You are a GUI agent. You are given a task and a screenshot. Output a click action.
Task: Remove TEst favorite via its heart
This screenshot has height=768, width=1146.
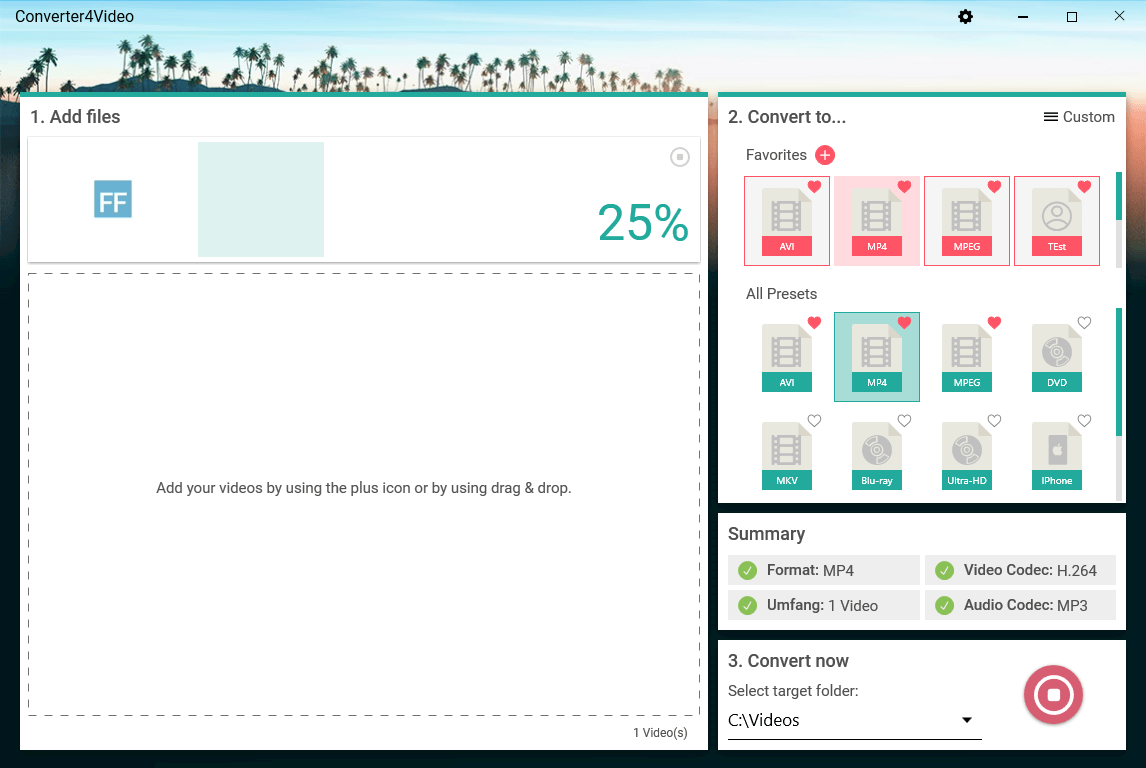1085,186
